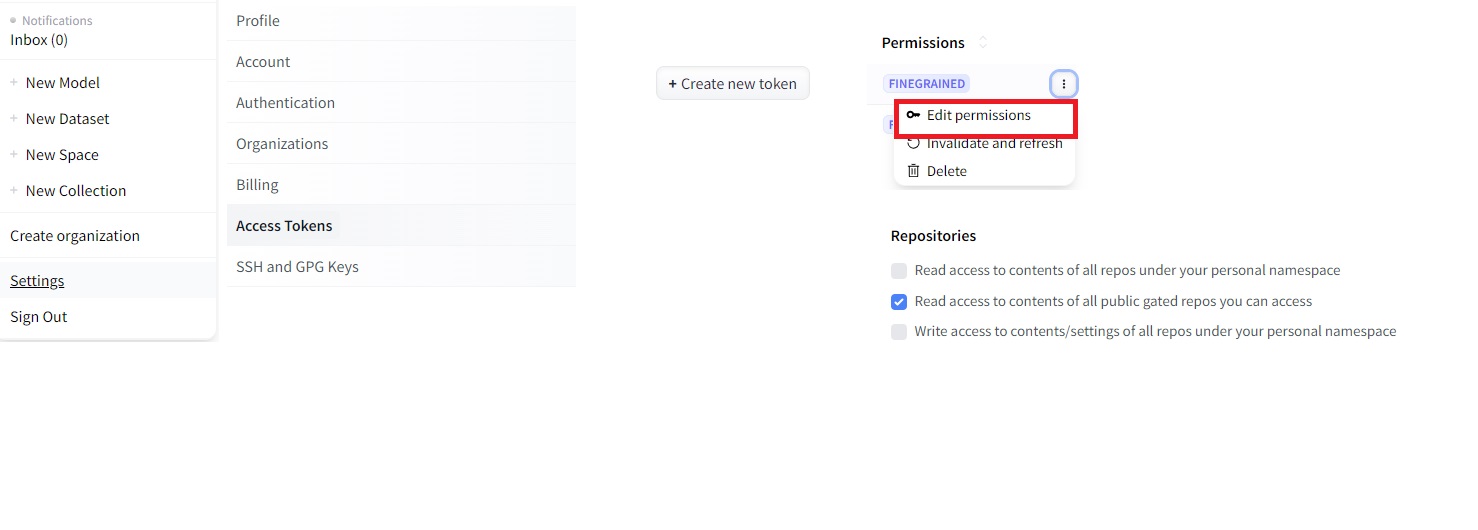1478x530 pixels.
Task: Enable write access to personal namespace repos
Action: [899, 332]
